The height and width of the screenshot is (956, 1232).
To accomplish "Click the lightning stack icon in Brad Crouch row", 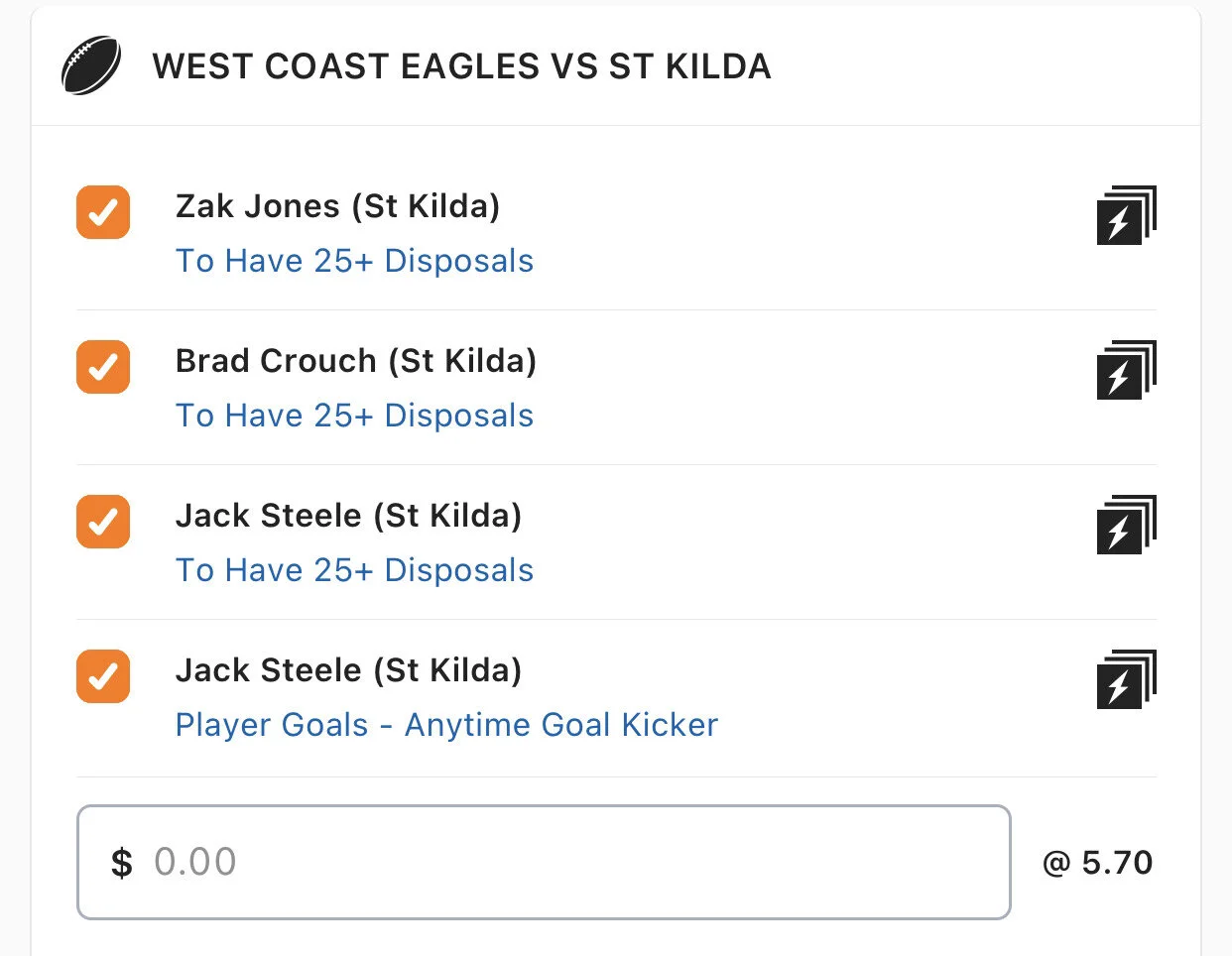I will (1126, 370).
